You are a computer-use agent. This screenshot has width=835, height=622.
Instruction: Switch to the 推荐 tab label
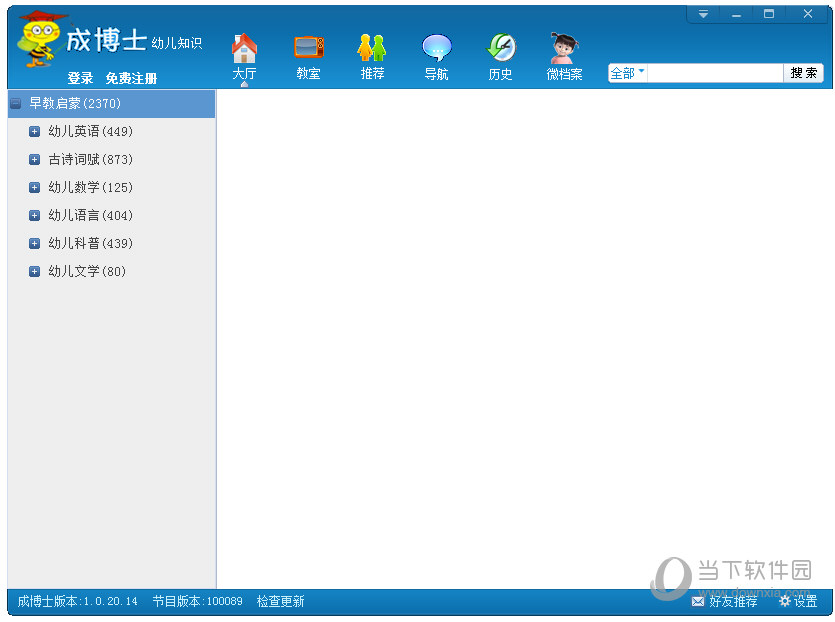point(372,73)
